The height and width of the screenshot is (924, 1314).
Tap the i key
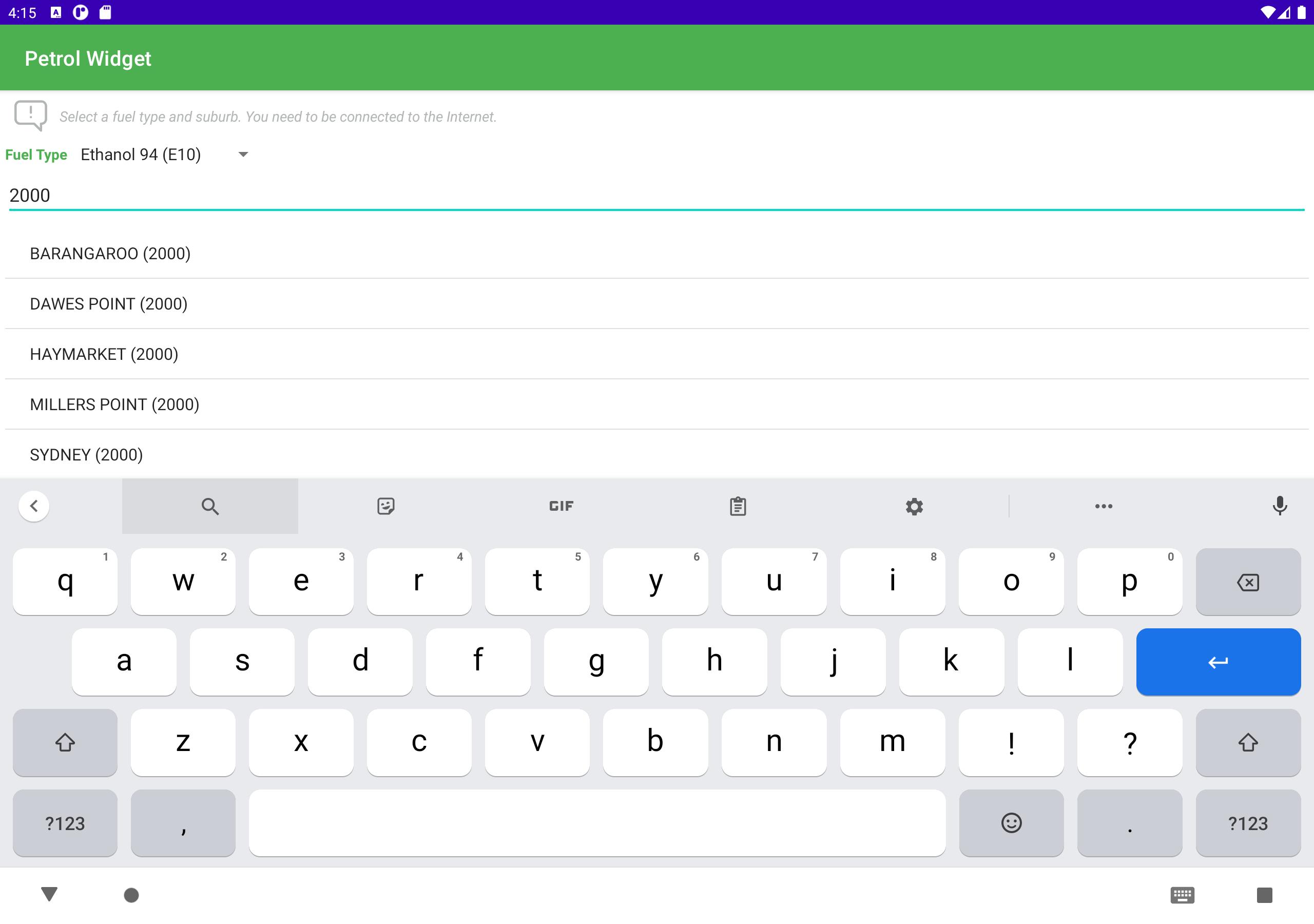tap(893, 582)
